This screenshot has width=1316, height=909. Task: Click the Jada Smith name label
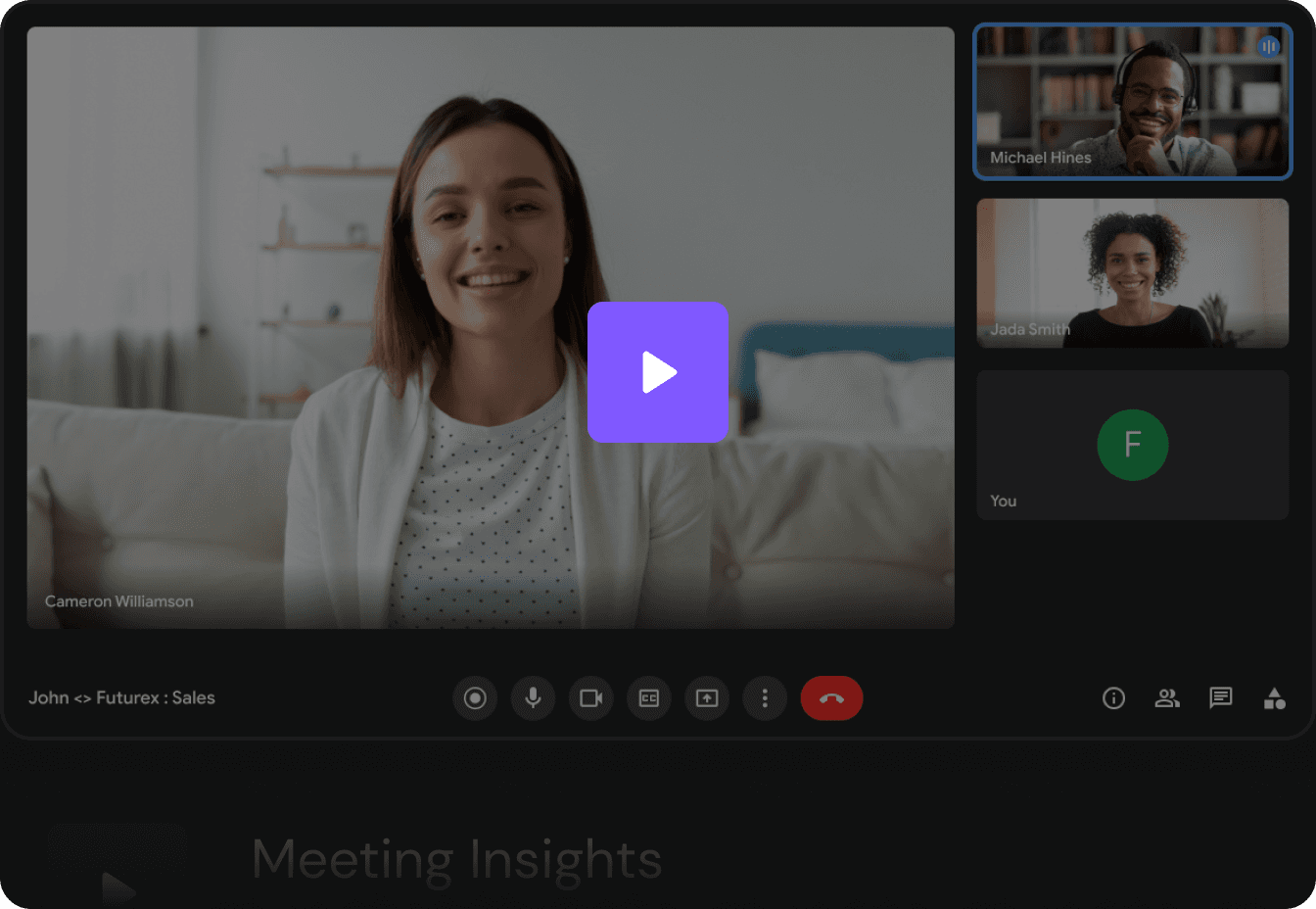(1030, 329)
